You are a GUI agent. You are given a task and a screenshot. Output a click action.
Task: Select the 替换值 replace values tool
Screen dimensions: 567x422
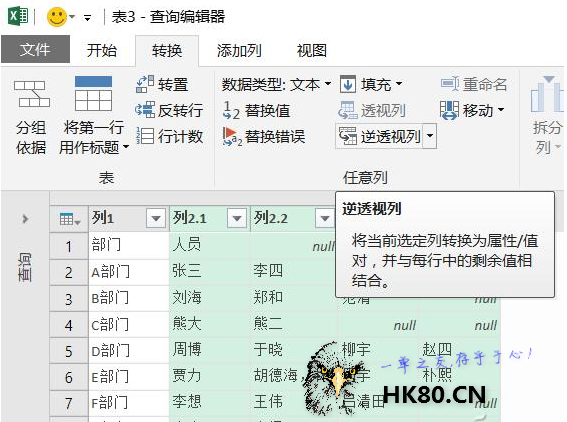tap(257, 110)
